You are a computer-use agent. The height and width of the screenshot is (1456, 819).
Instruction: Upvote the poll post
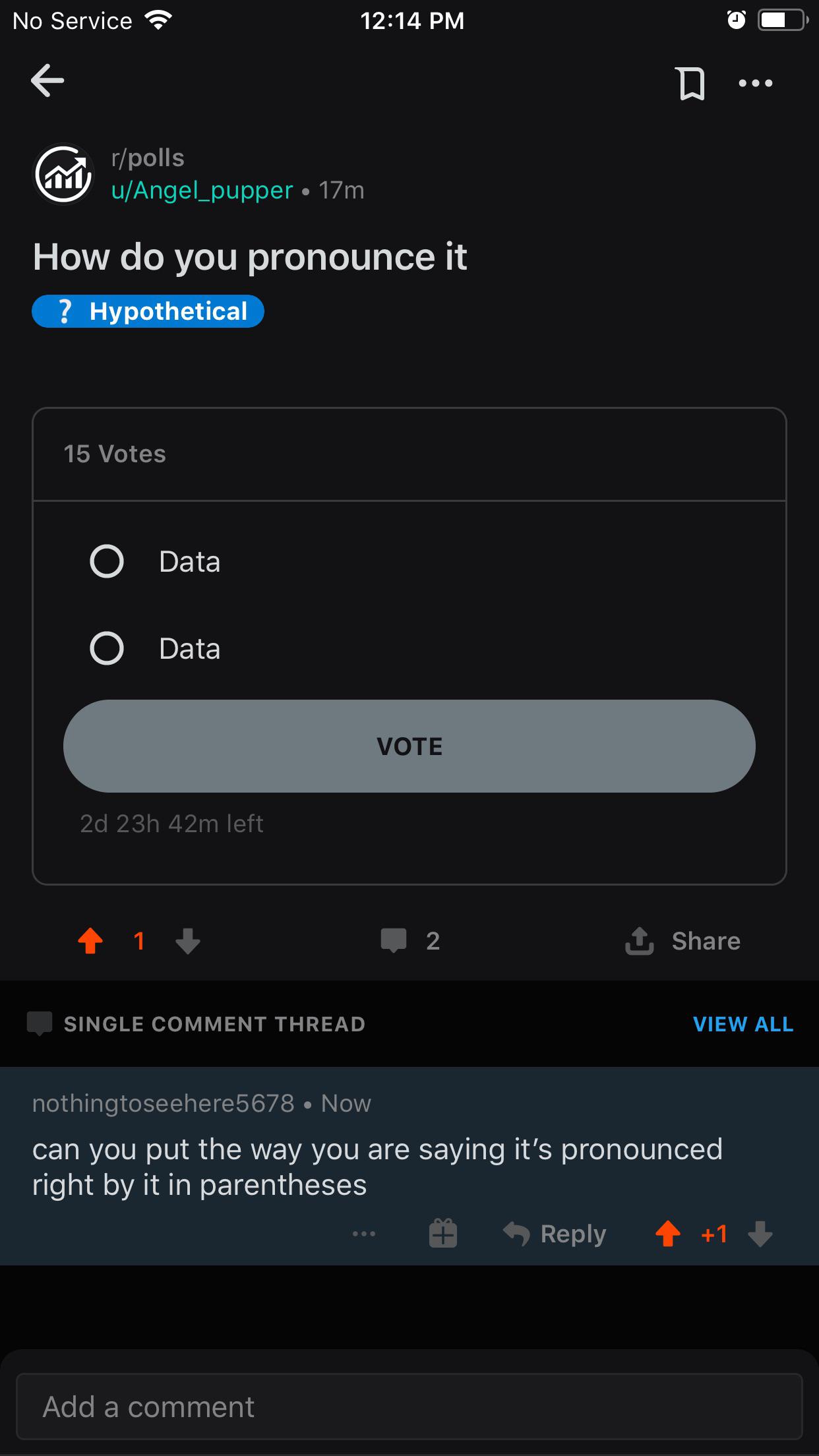[90, 941]
